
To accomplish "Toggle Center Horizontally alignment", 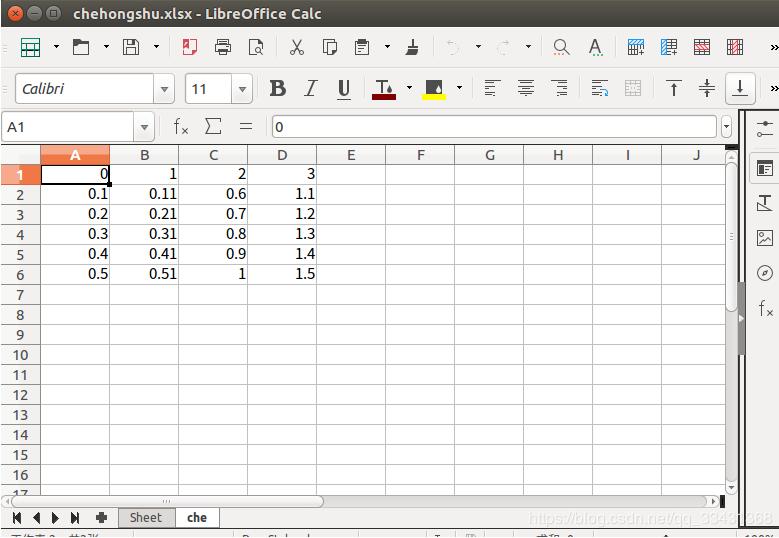I will tap(526, 88).
